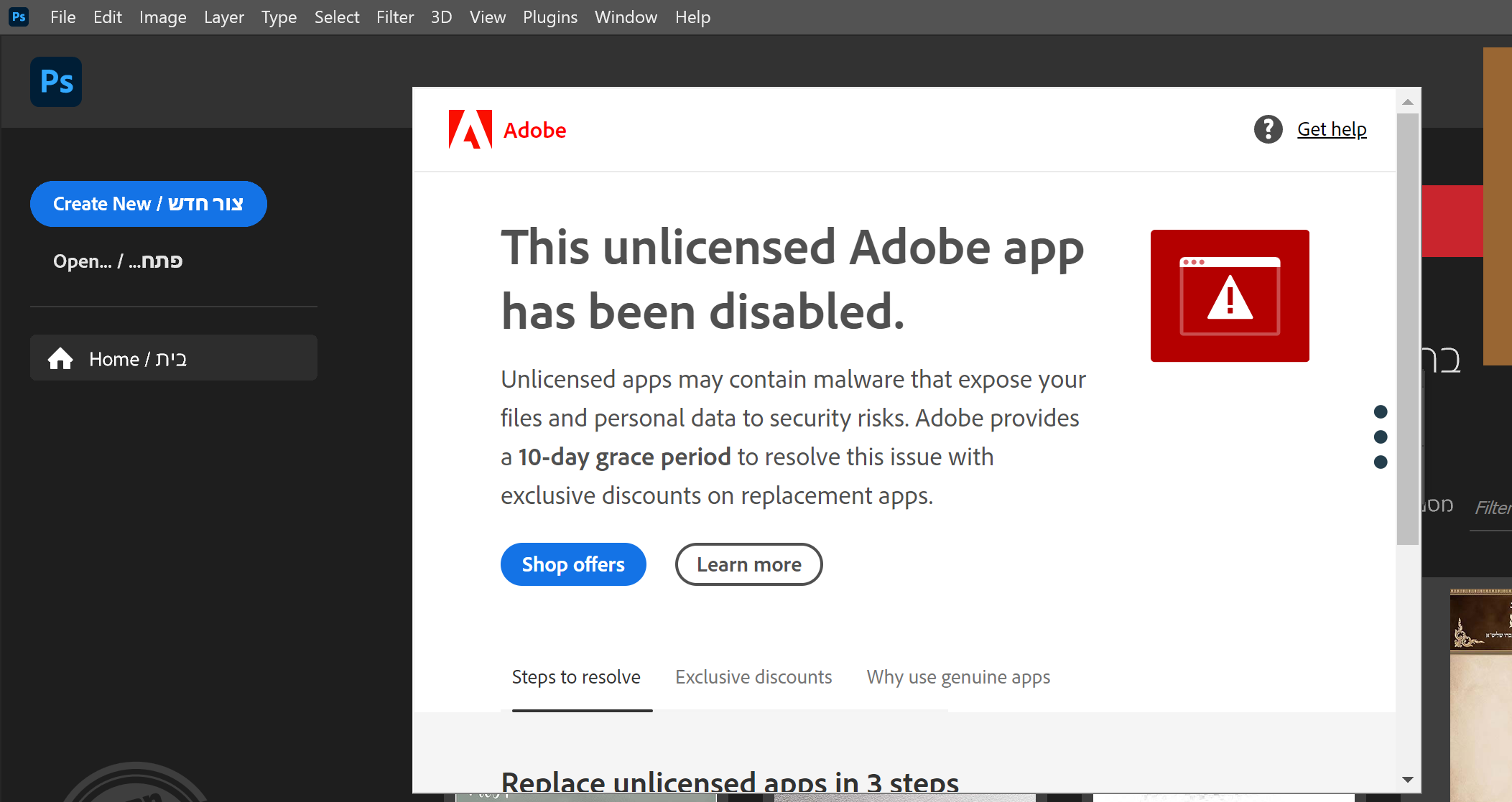This screenshot has height=802, width=1512.
Task: Click the dialog scrollbar up arrow
Action: (x=1408, y=101)
